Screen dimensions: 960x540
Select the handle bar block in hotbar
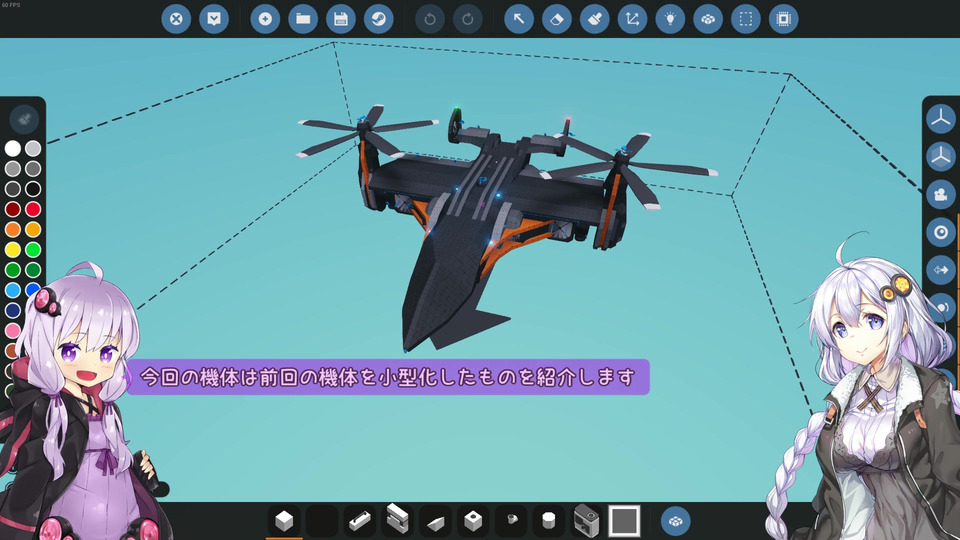tap(360, 521)
